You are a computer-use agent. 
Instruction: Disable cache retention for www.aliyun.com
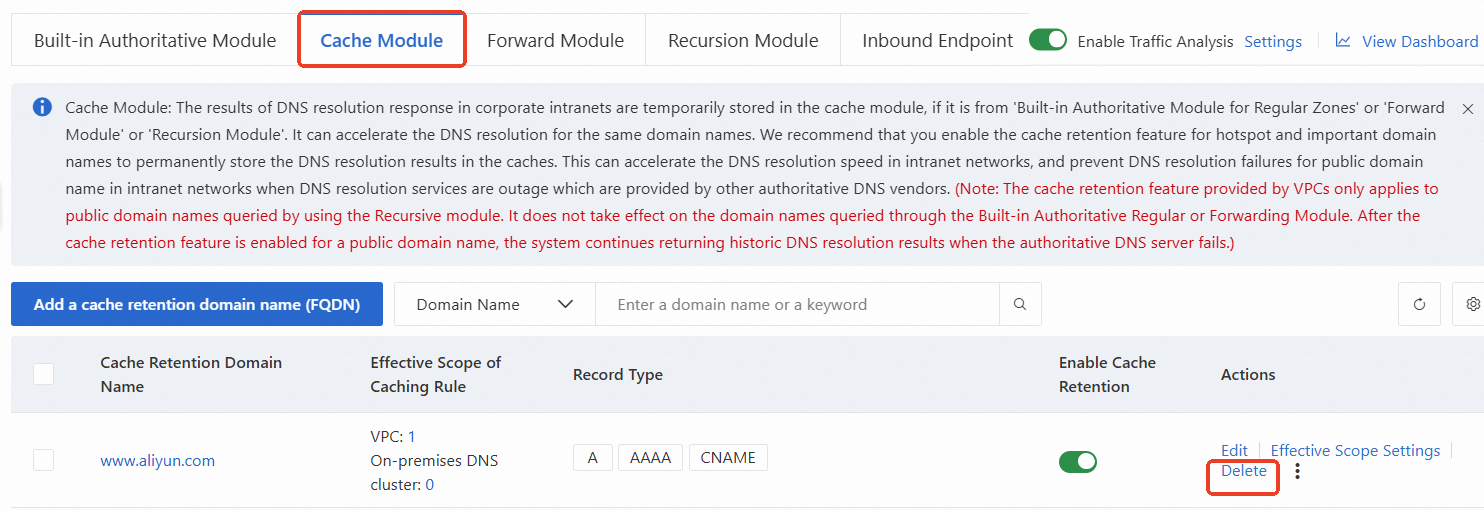click(x=1077, y=461)
